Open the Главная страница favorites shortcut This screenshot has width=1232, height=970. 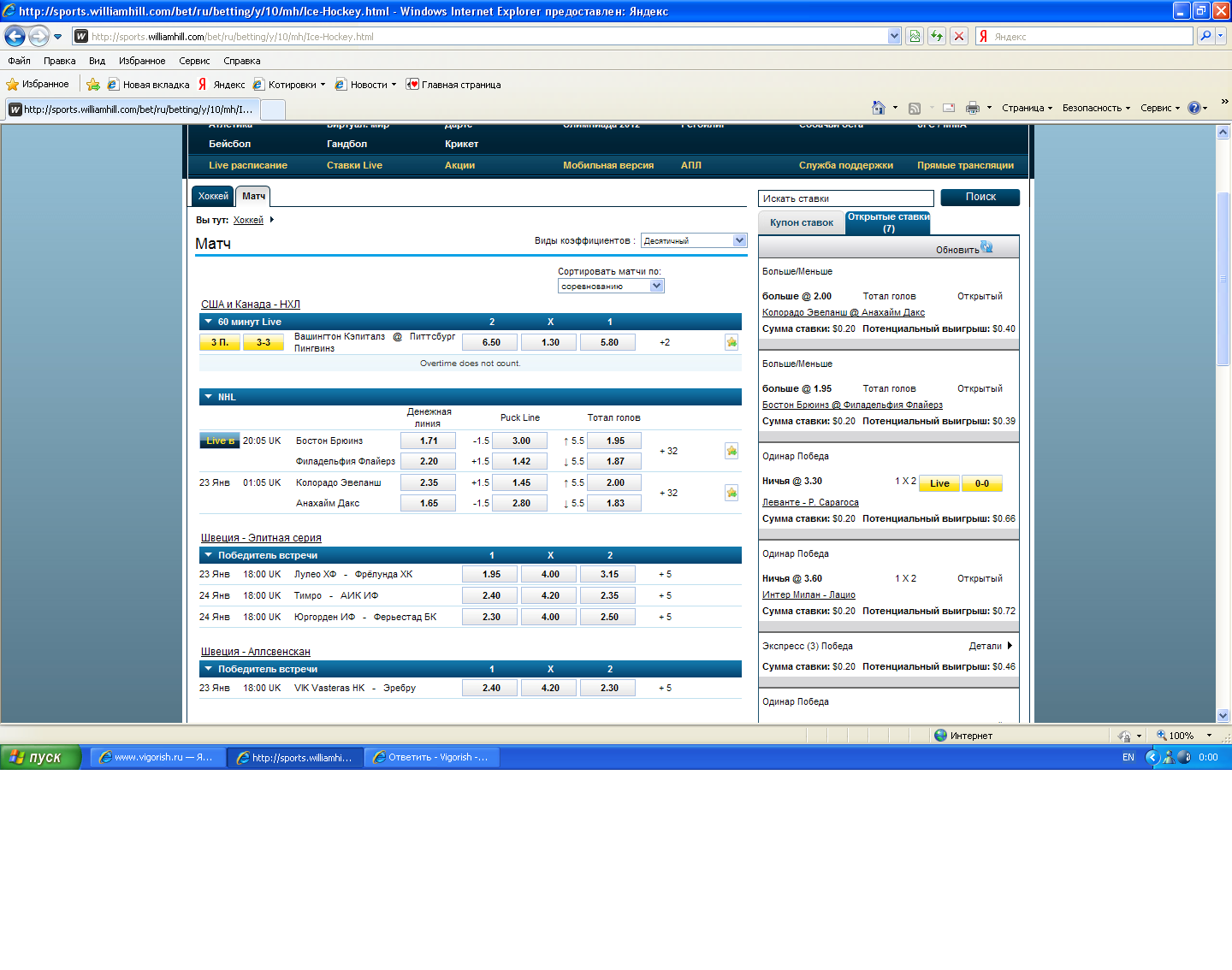(453, 84)
